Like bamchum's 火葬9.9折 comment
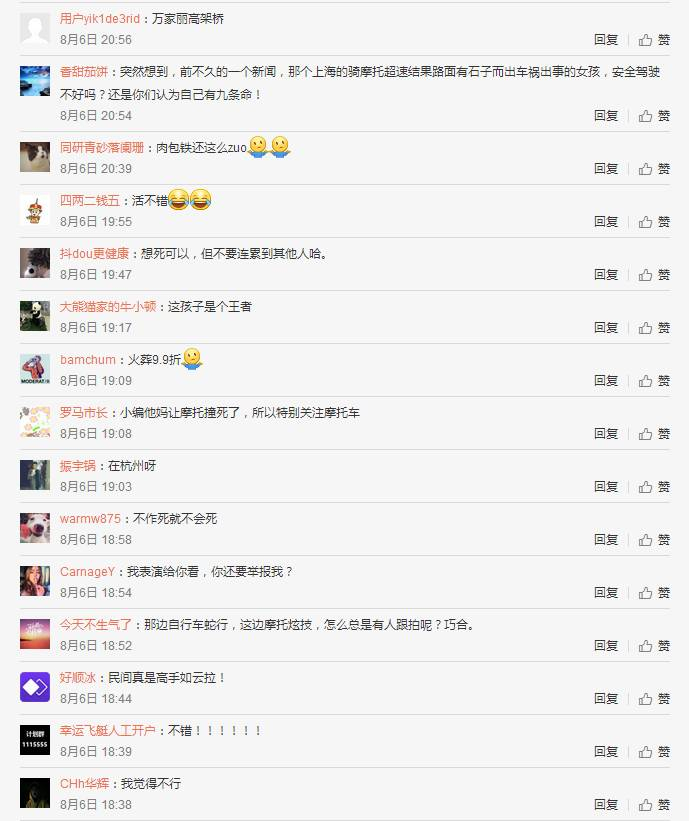 tap(654, 381)
